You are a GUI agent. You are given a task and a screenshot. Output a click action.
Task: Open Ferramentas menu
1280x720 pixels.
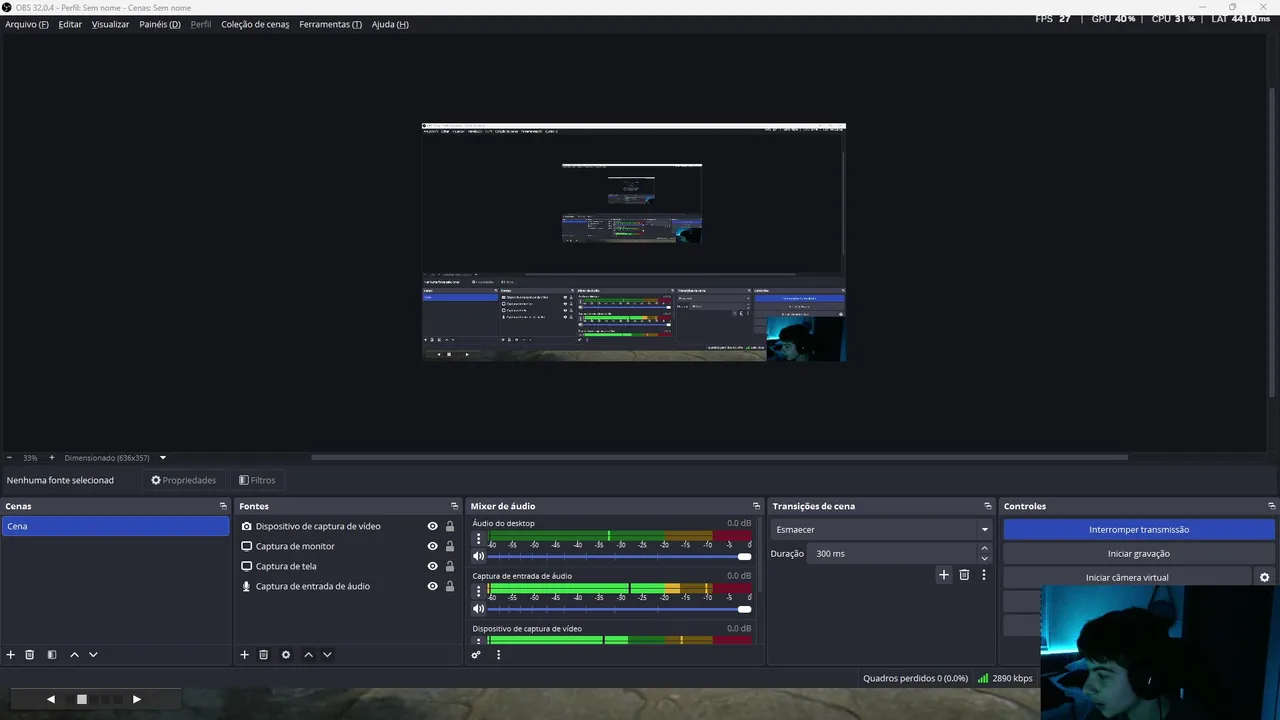coord(330,24)
